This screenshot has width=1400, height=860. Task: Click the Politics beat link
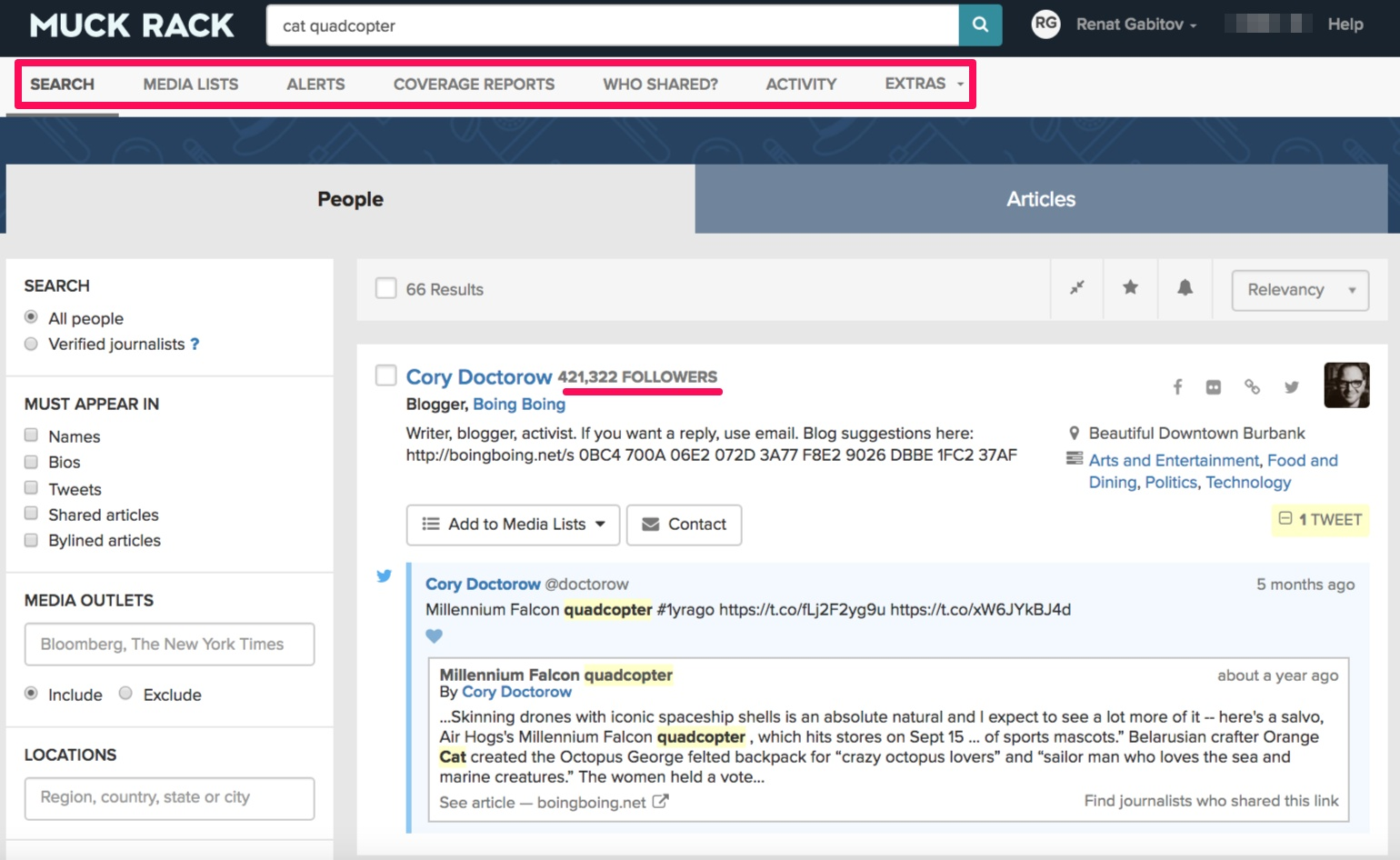(x=1171, y=483)
